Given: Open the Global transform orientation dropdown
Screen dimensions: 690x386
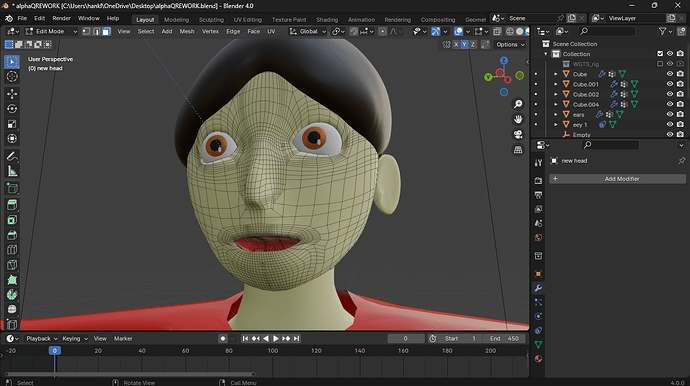Looking at the screenshot, I should tap(308, 31).
